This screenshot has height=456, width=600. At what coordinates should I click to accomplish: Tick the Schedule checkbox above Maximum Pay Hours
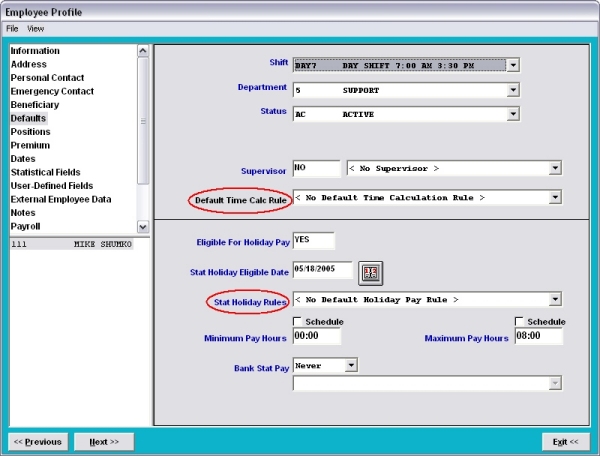(519, 321)
